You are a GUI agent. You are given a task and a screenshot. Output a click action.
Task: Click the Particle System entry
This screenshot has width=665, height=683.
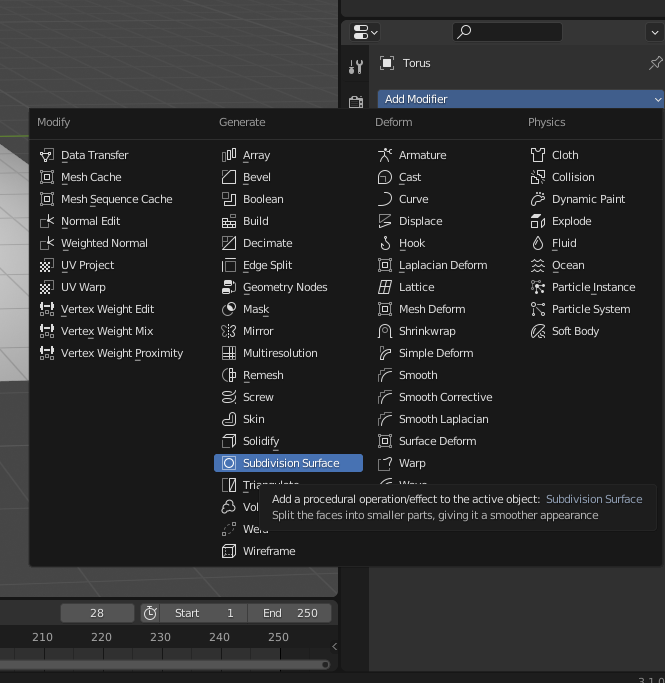tap(591, 309)
